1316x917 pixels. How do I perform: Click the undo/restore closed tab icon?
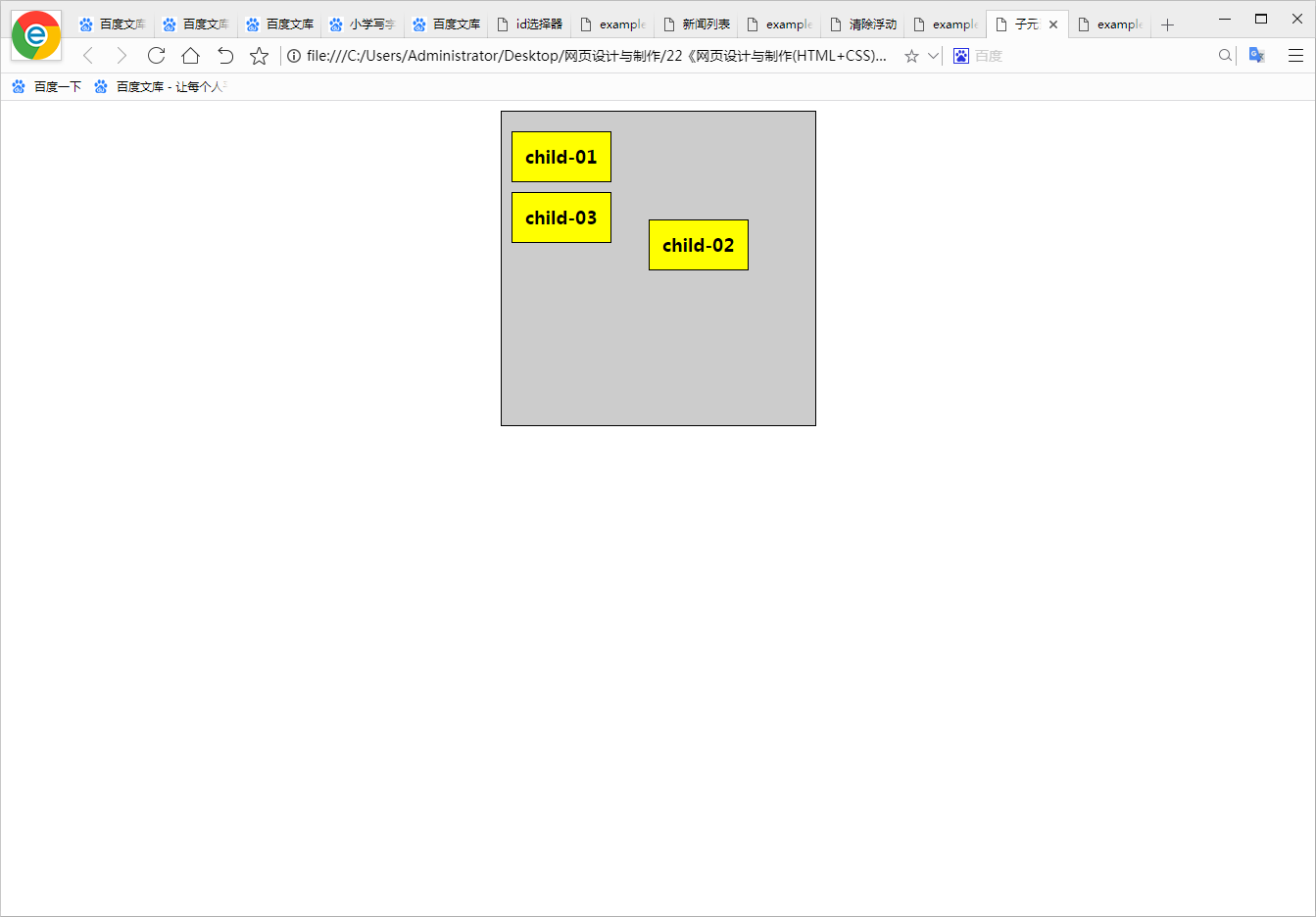point(225,56)
